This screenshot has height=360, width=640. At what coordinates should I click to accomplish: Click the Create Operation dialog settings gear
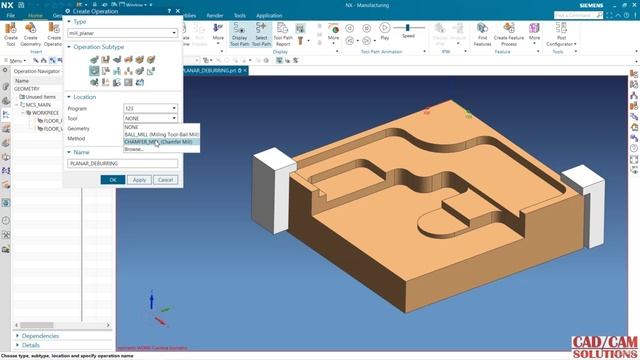click(x=68, y=11)
